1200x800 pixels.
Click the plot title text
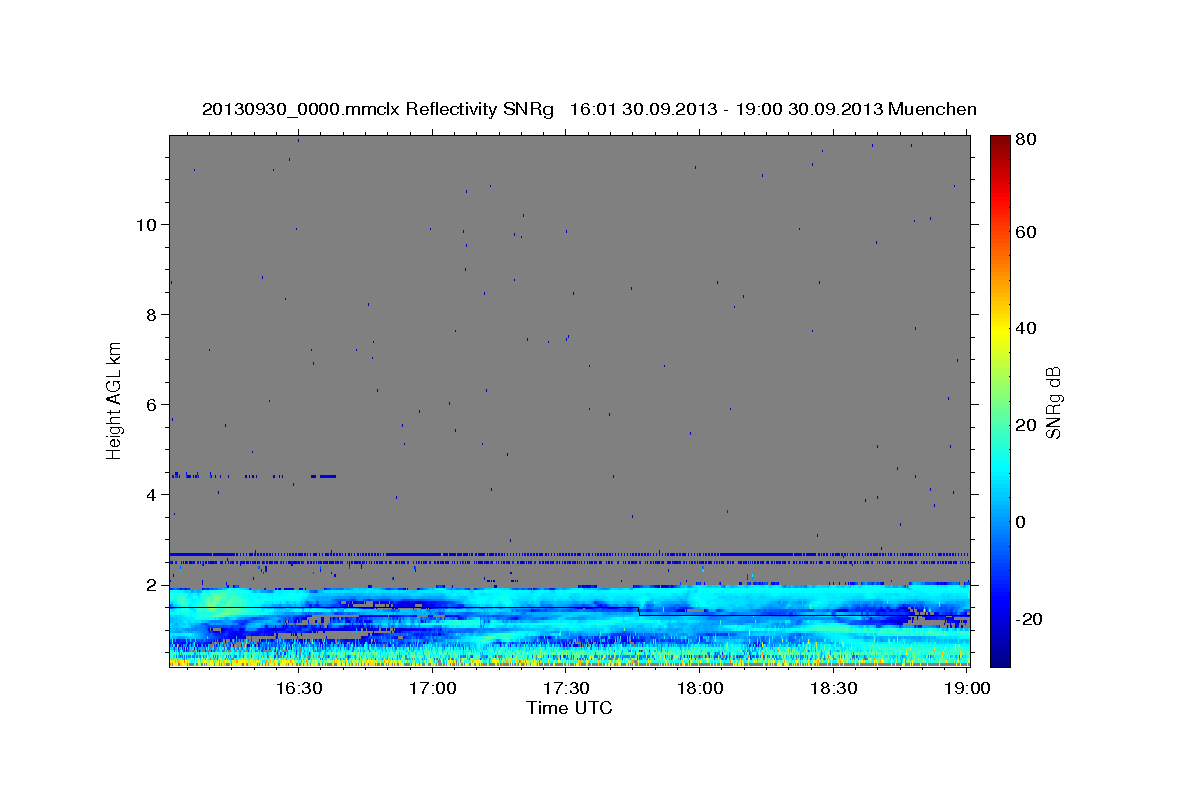(x=589, y=109)
